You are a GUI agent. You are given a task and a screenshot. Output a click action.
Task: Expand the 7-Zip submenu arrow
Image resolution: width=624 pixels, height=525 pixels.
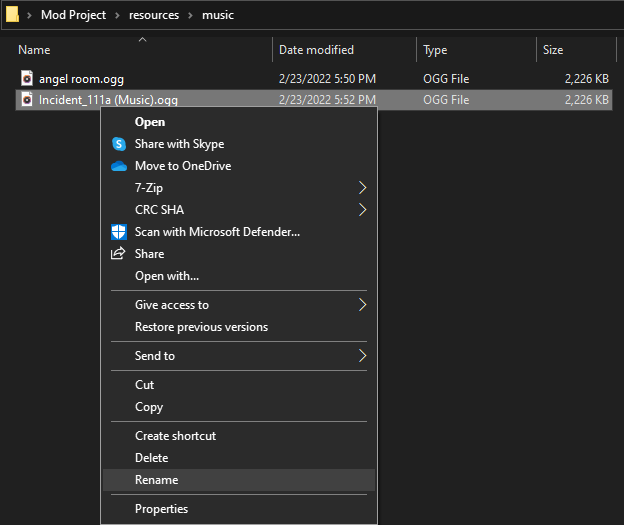coord(362,188)
